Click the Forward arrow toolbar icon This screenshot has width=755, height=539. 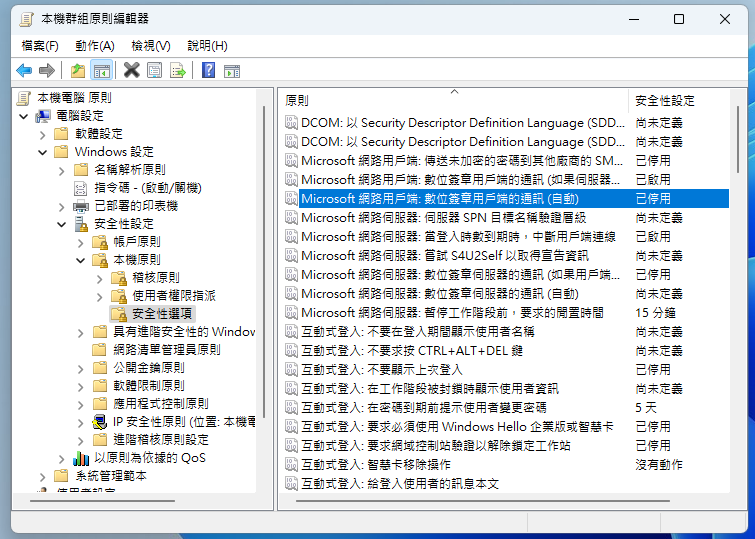click(x=47, y=71)
